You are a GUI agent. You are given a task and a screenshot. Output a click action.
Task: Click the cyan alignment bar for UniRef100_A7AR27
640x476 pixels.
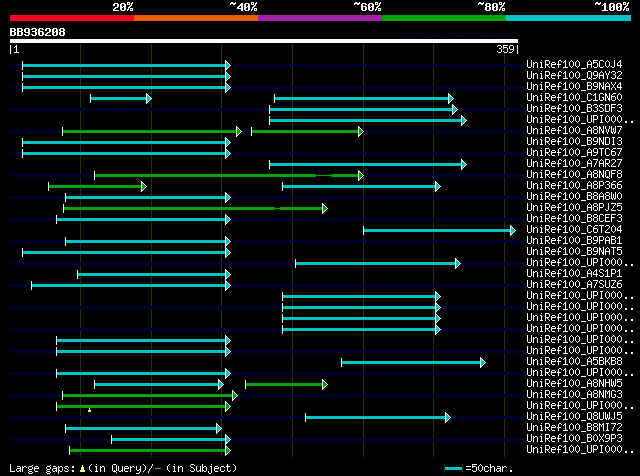pos(368,165)
